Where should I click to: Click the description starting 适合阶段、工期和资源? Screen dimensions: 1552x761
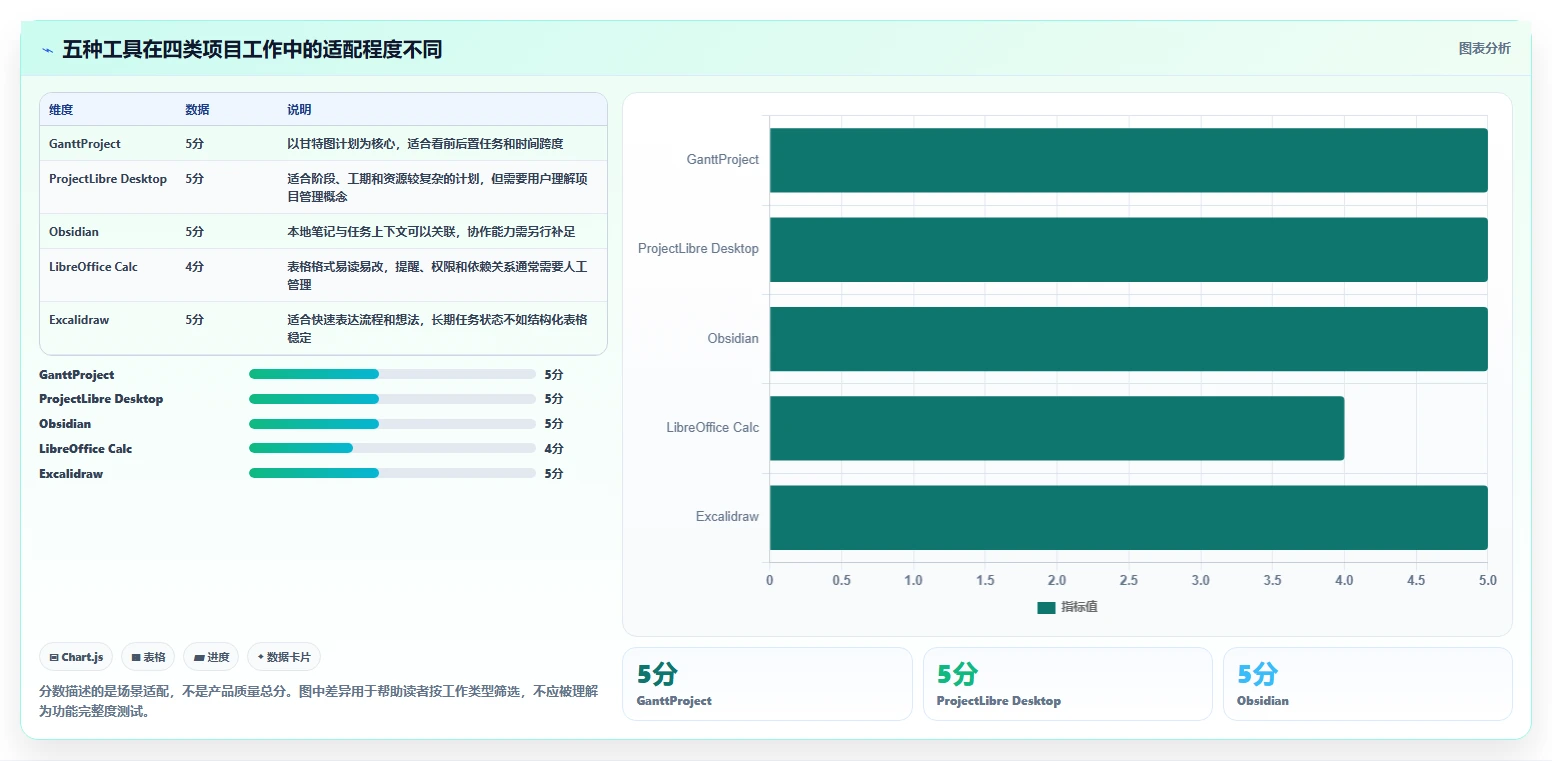pyautogui.click(x=437, y=188)
